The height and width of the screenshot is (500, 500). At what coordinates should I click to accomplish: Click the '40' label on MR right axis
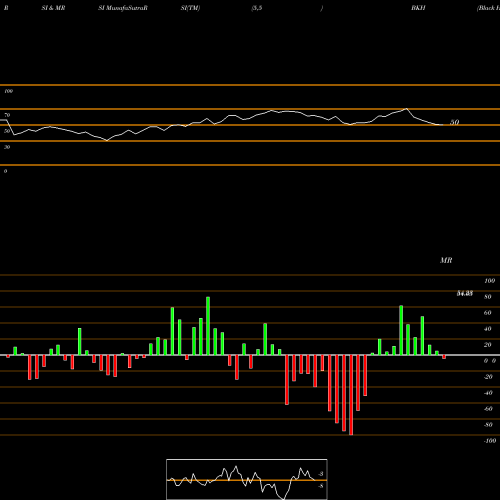pyautogui.click(x=488, y=329)
